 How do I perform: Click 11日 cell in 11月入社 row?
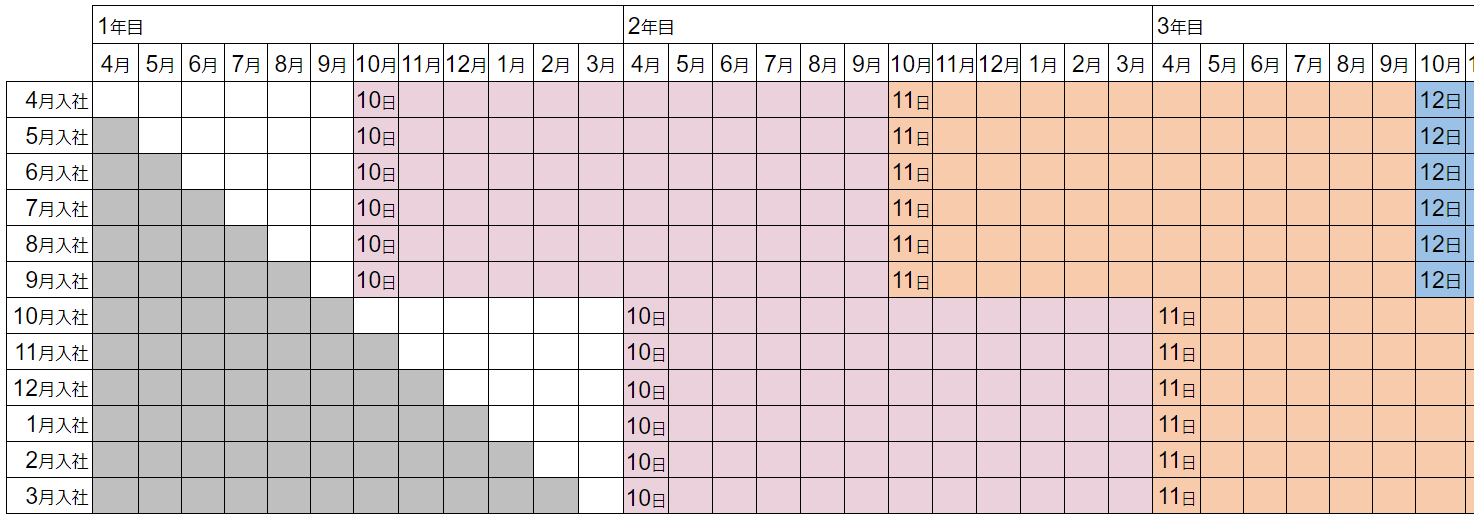(1176, 353)
